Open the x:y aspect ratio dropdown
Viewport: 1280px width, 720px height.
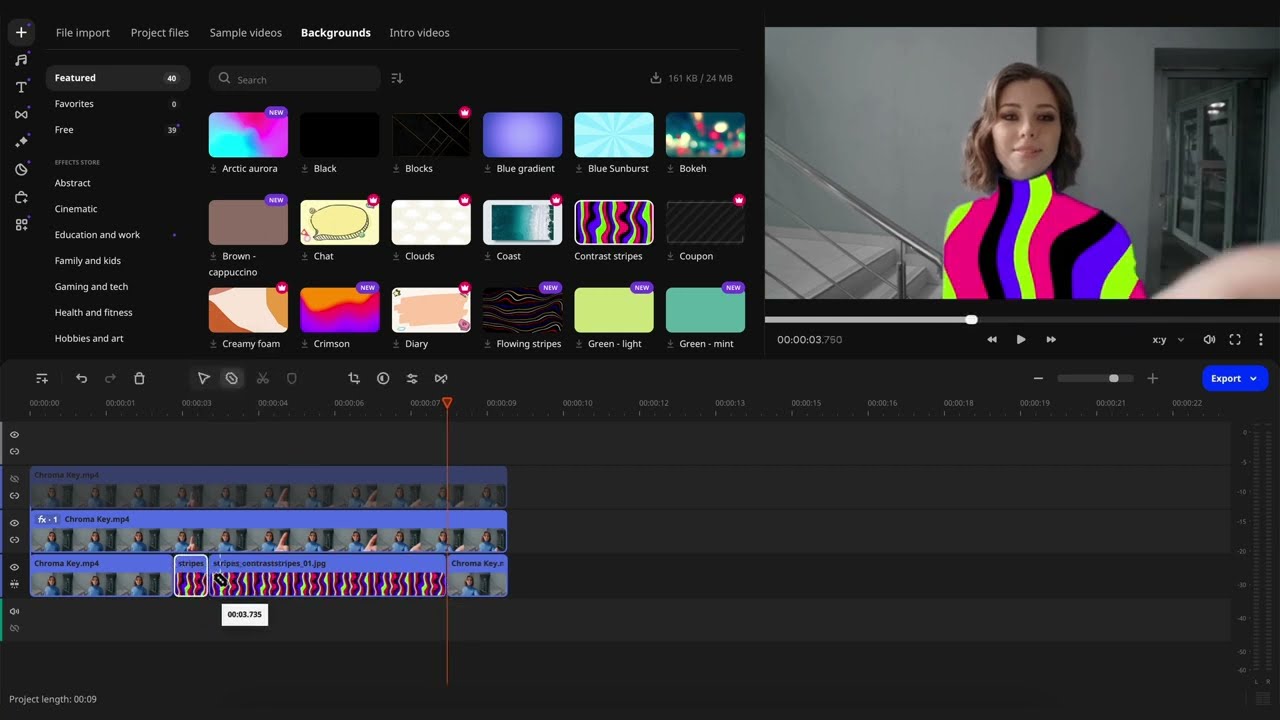point(1168,340)
